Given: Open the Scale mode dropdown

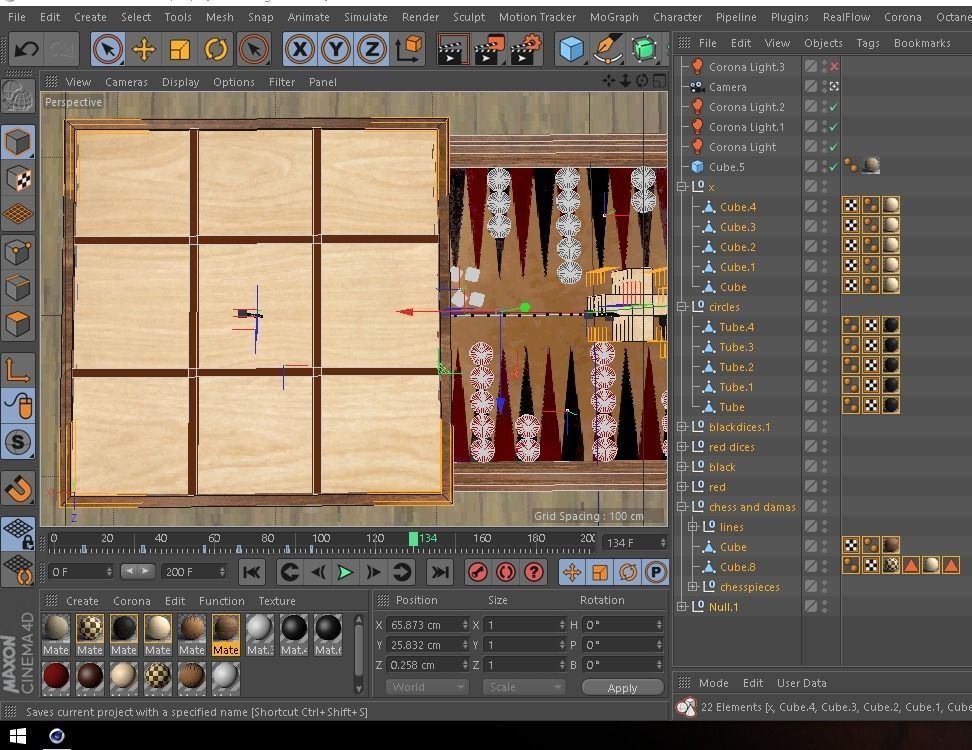Looking at the screenshot, I should (x=523, y=687).
